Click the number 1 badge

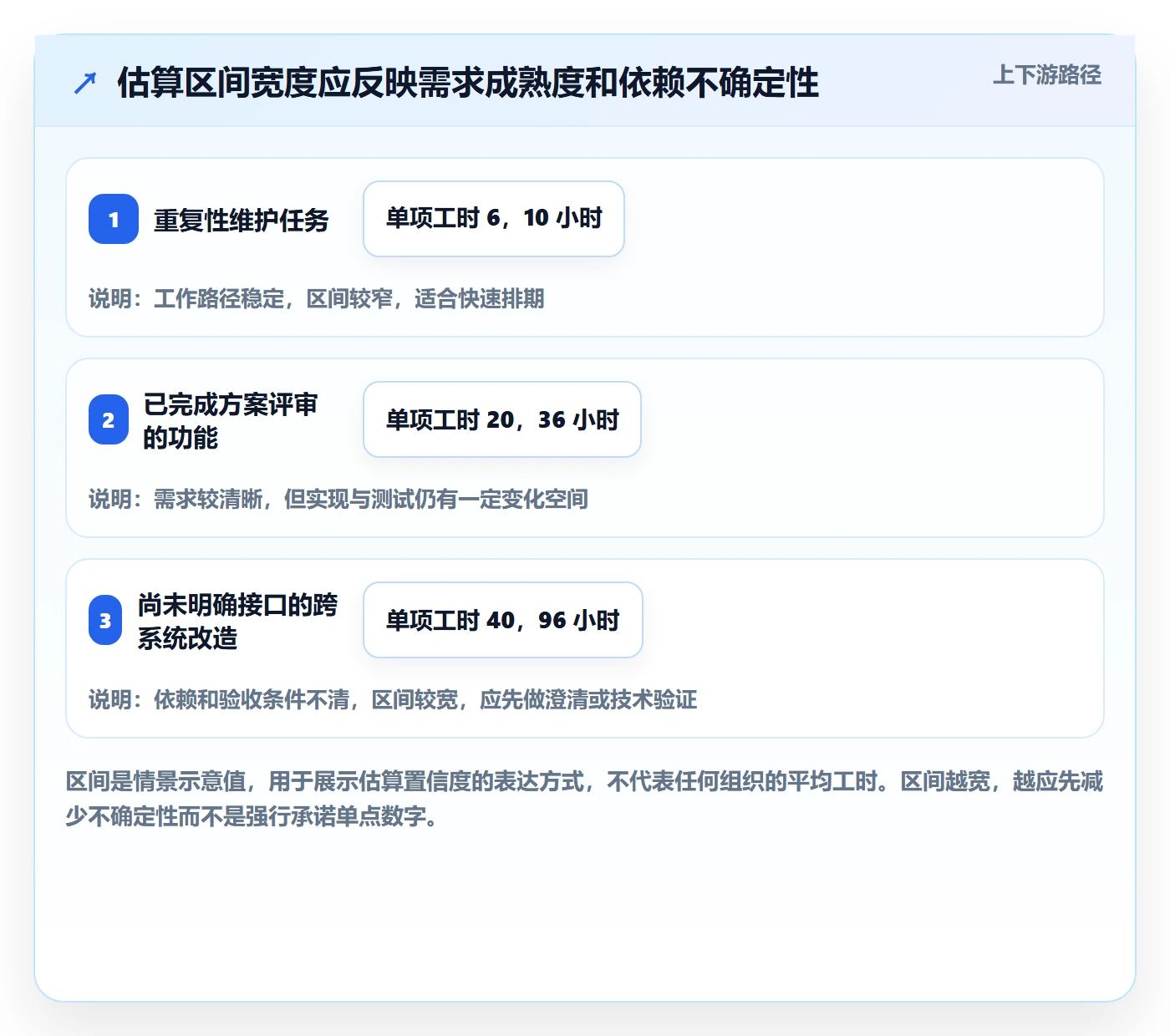(x=114, y=219)
